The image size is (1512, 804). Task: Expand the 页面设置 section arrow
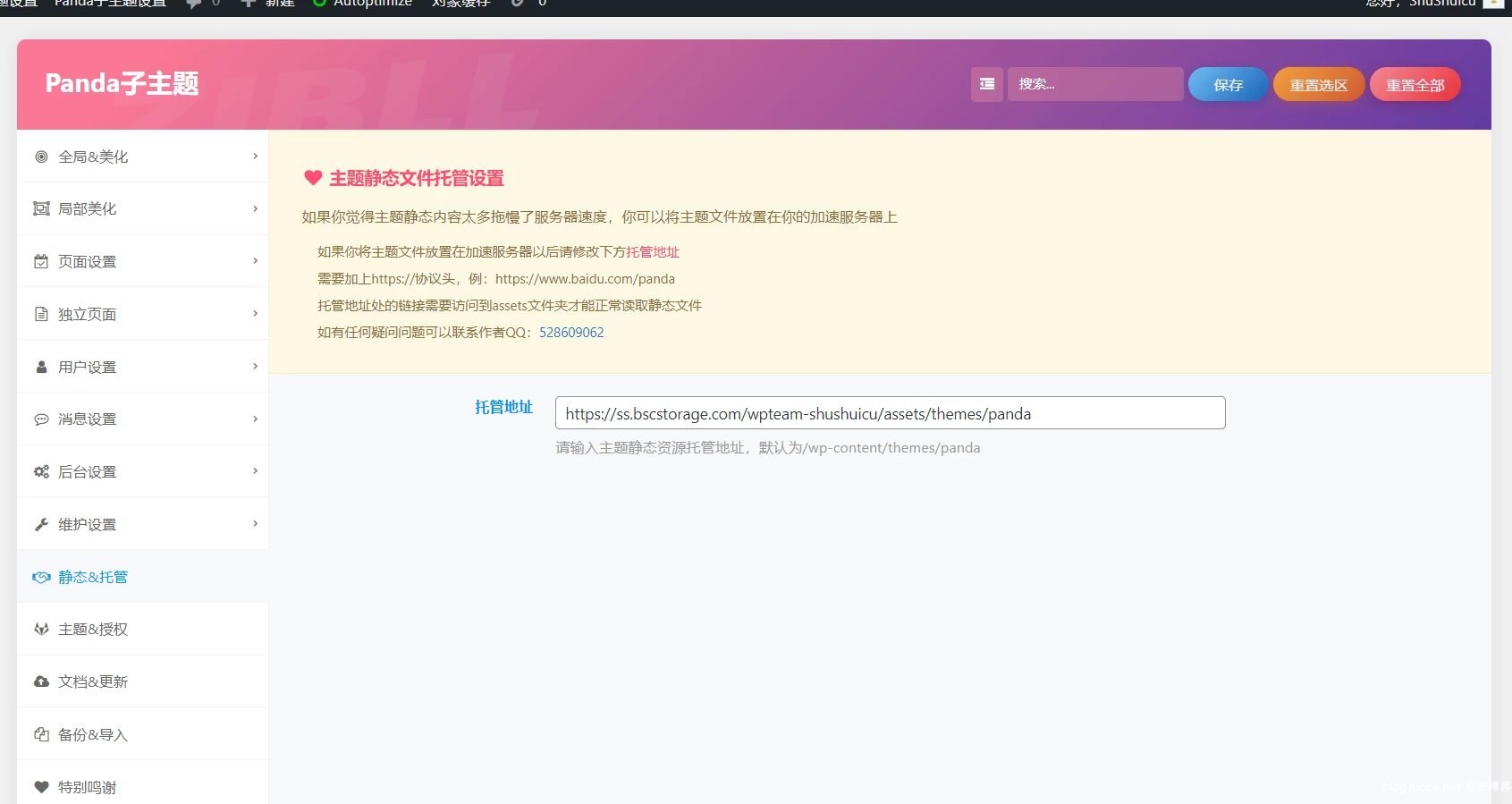click(255, 261)
